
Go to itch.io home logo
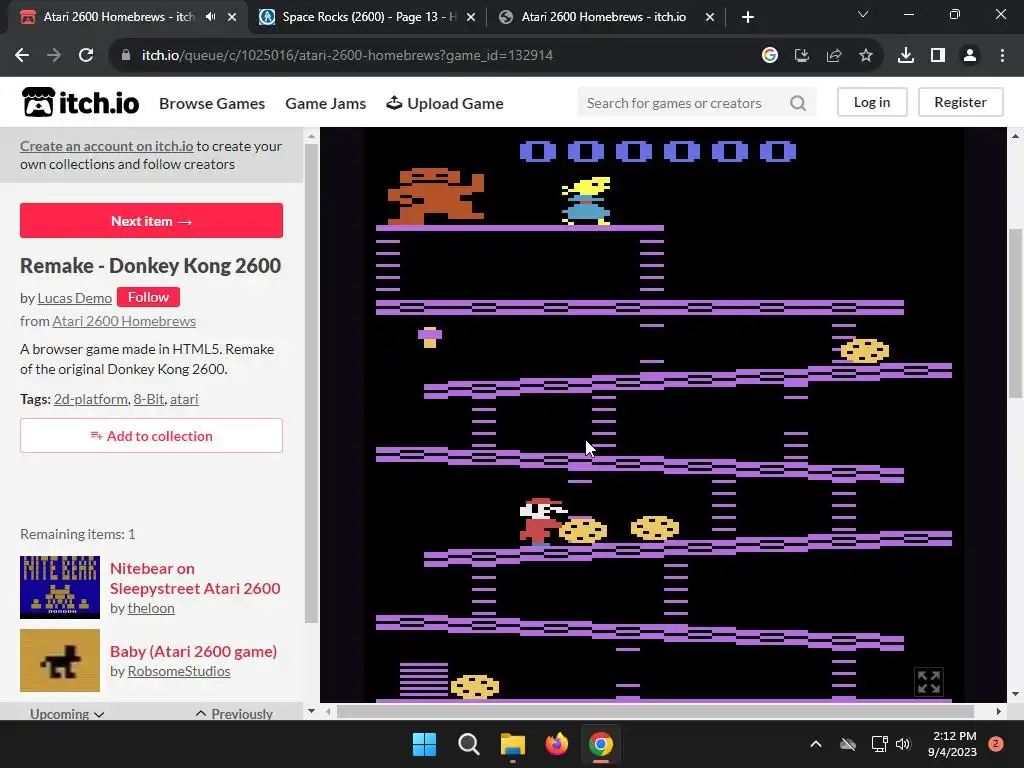coord(80,103)
